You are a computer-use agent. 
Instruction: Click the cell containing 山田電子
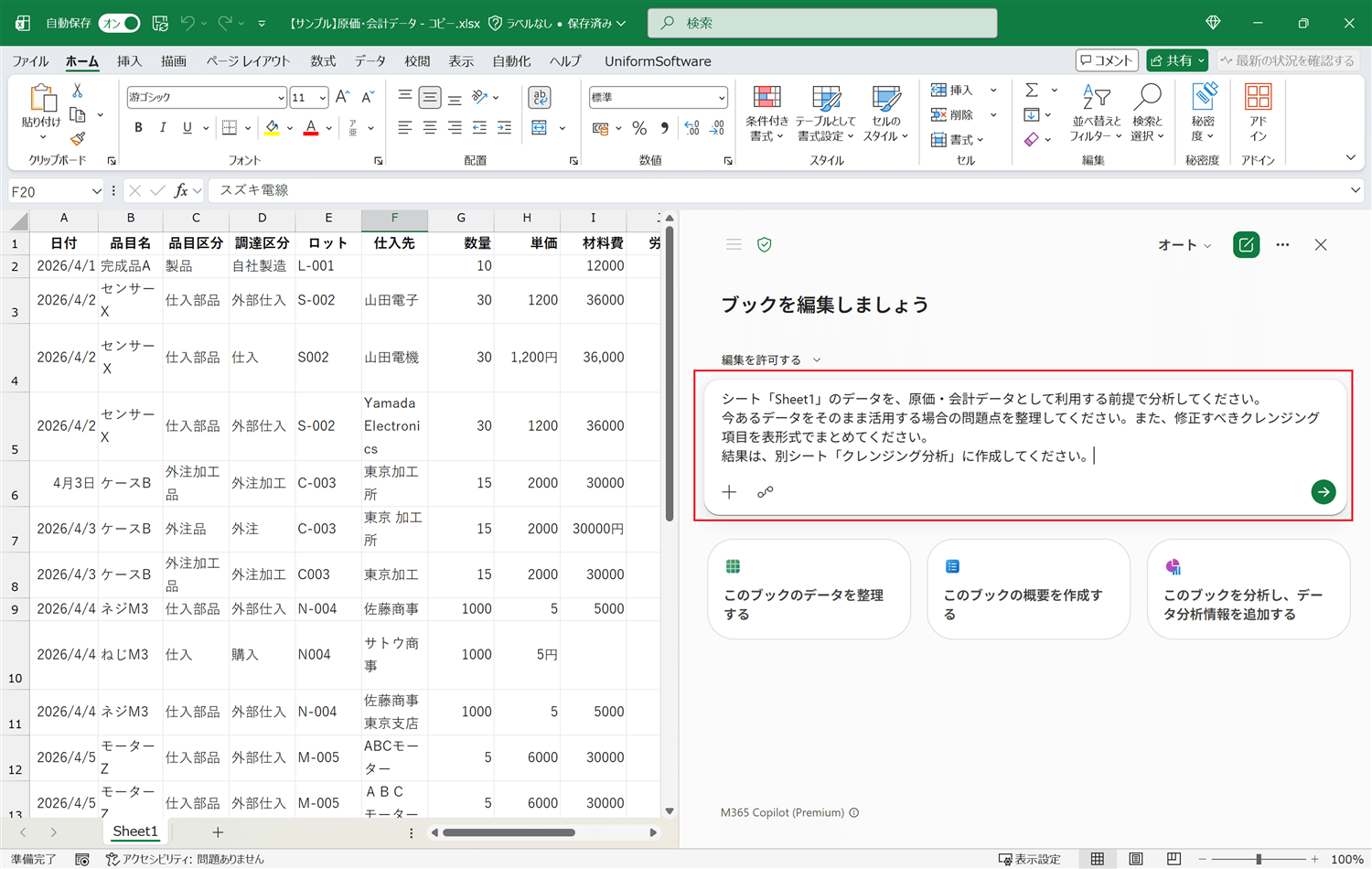(x=394, y=300)
